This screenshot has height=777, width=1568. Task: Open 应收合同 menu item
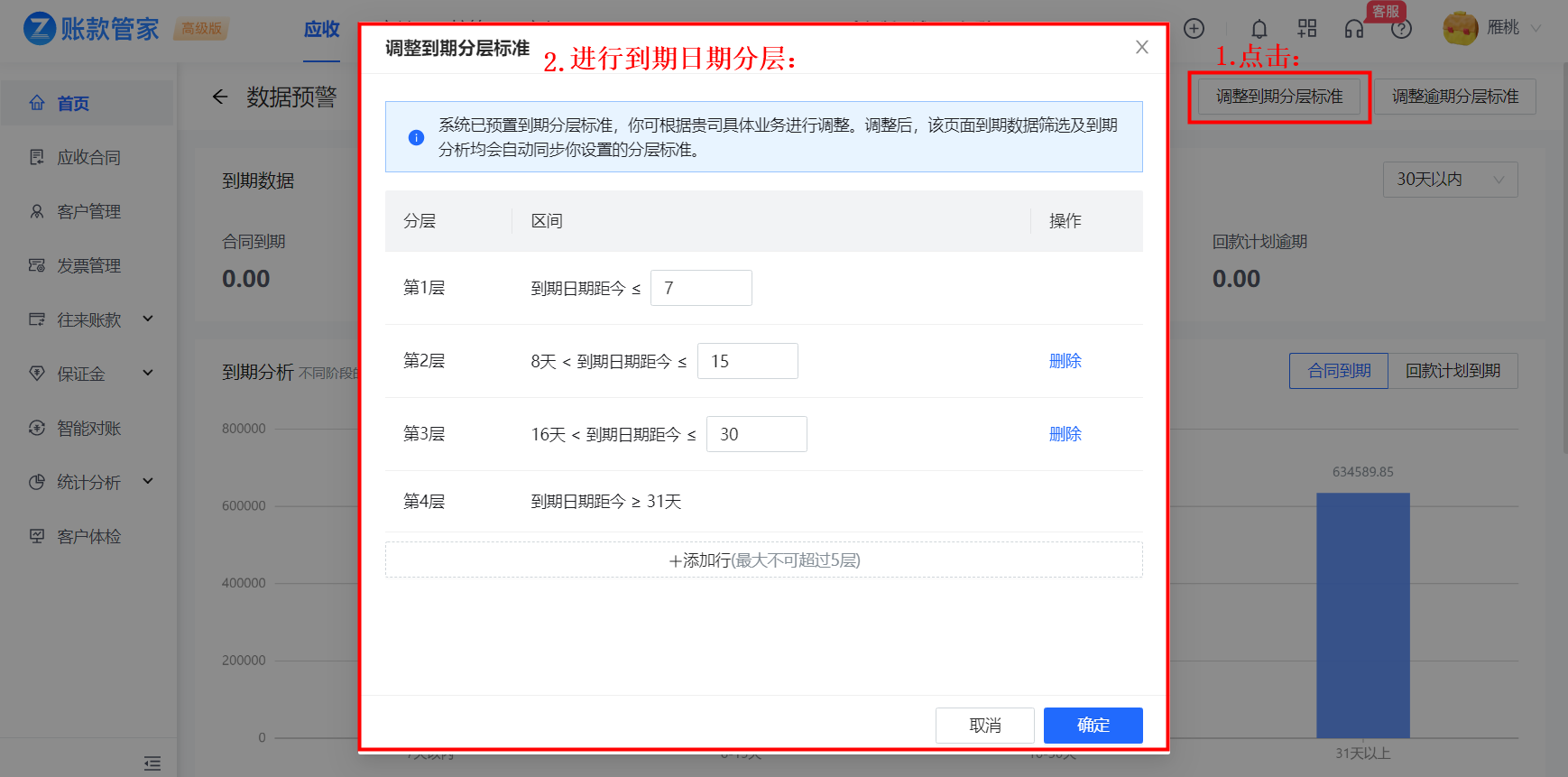(x=87, y=157)
